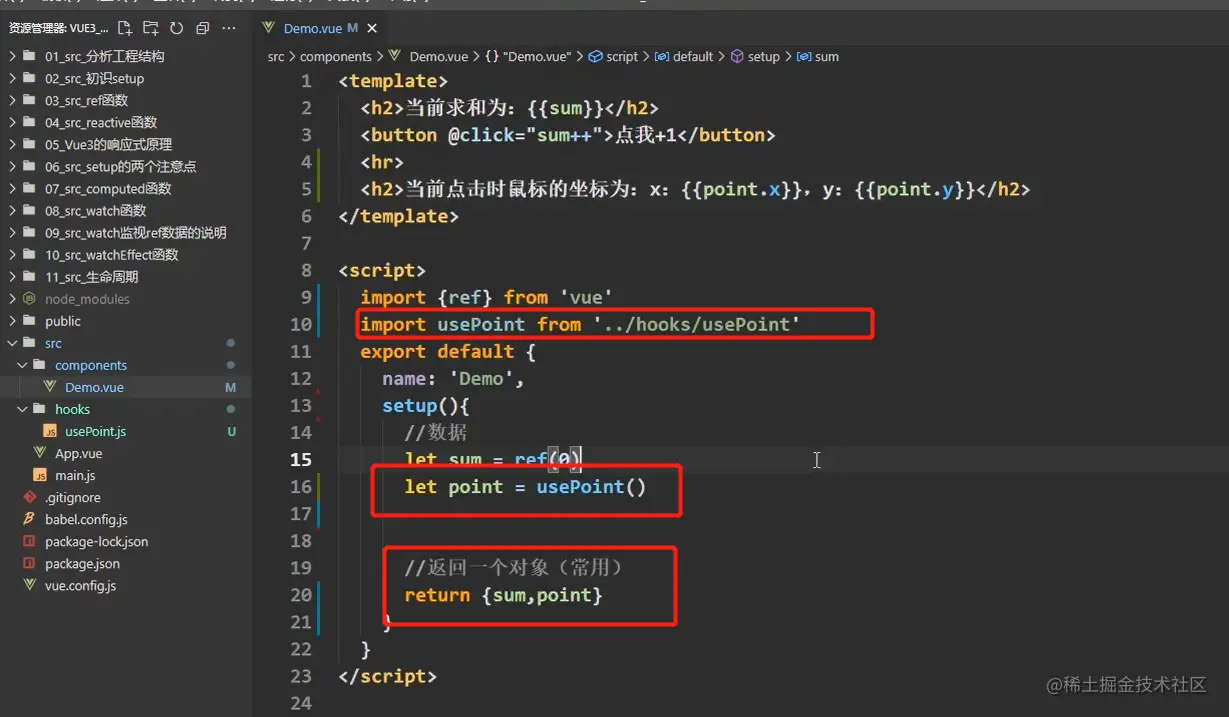Click line number 15 in the gutter
Image resolution: width=1229 pixels, height=717 pixels.
301,459
